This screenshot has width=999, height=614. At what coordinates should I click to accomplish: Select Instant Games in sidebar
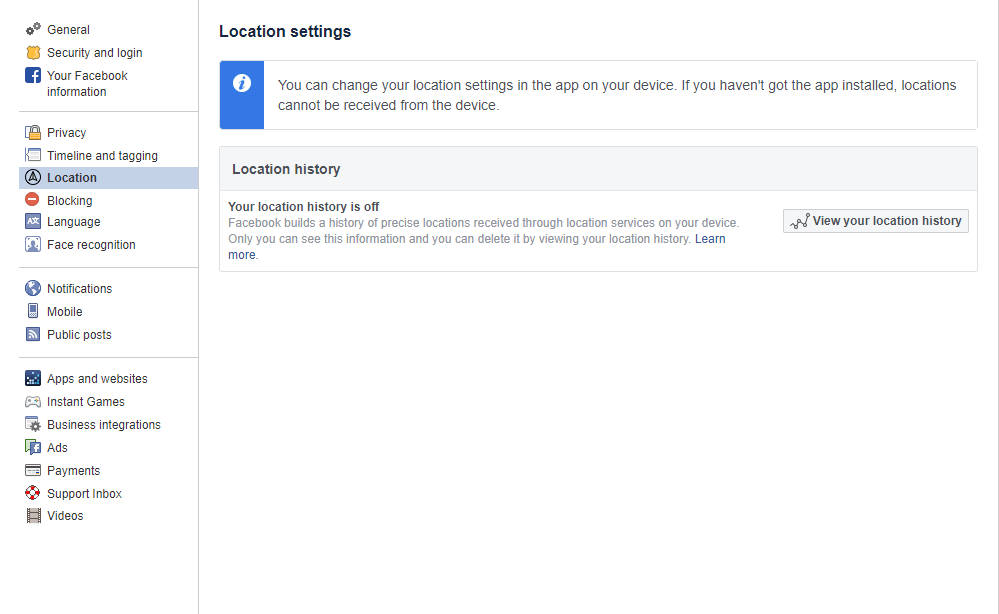86,402
